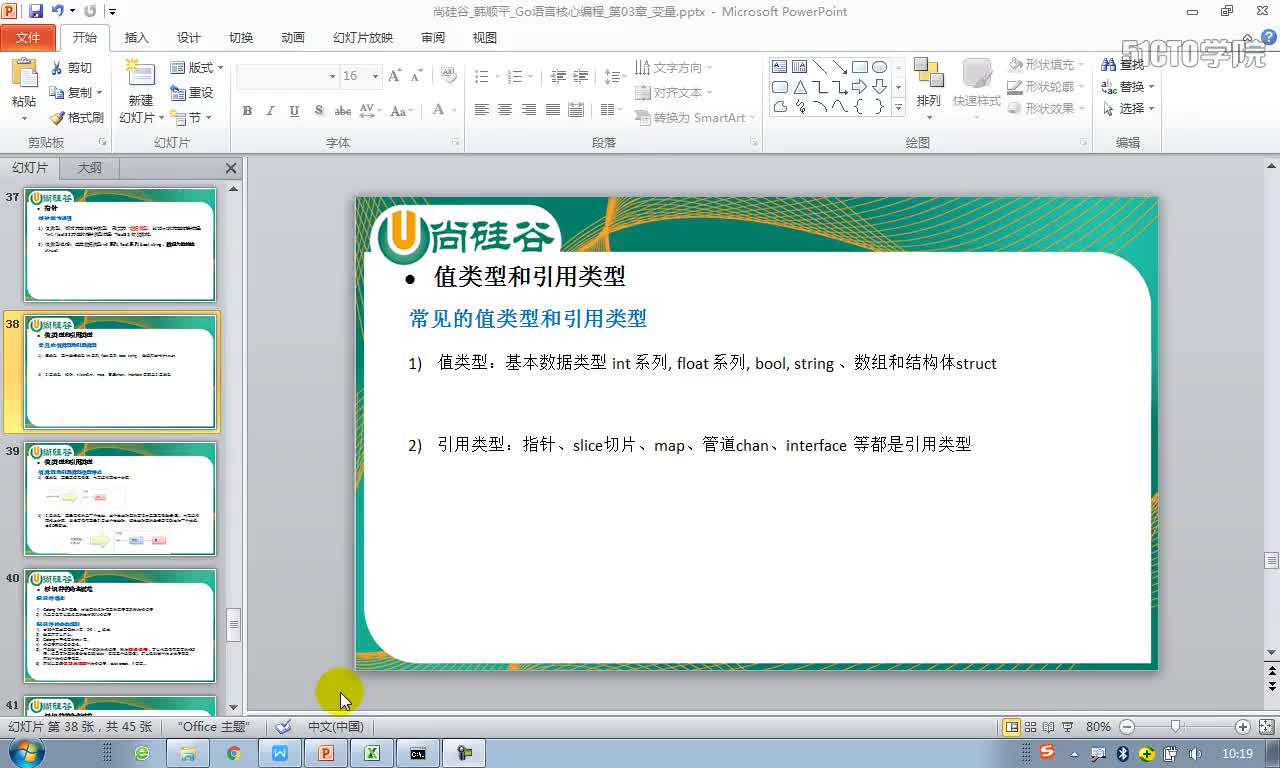The width and height of the screenshot is (1280, 768).
Task: Click the Increase Indent icon
Action: (x=582, y=76)
